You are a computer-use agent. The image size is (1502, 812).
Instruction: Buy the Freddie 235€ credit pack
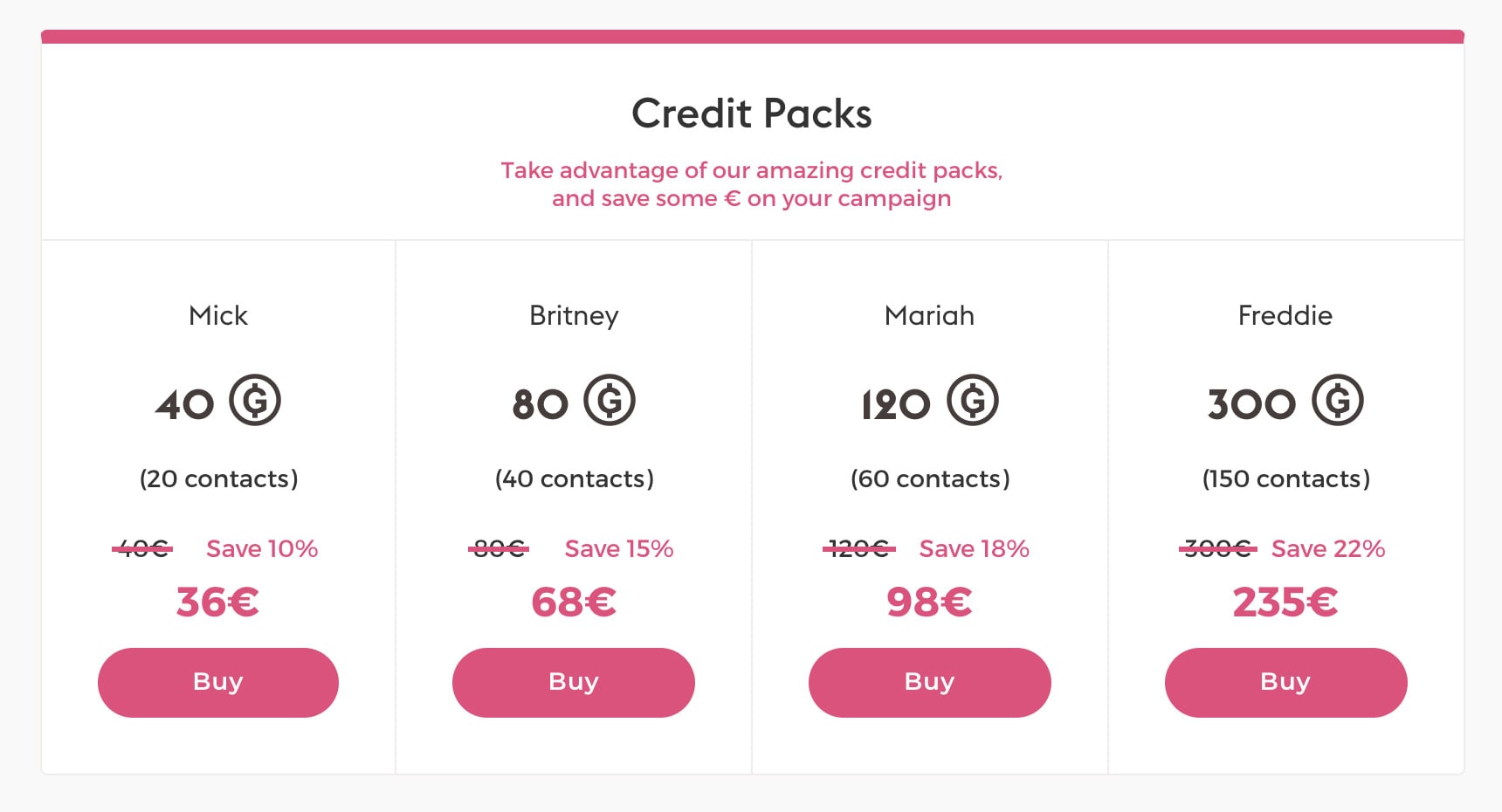pyautogui.click(x=1286, y=683)
